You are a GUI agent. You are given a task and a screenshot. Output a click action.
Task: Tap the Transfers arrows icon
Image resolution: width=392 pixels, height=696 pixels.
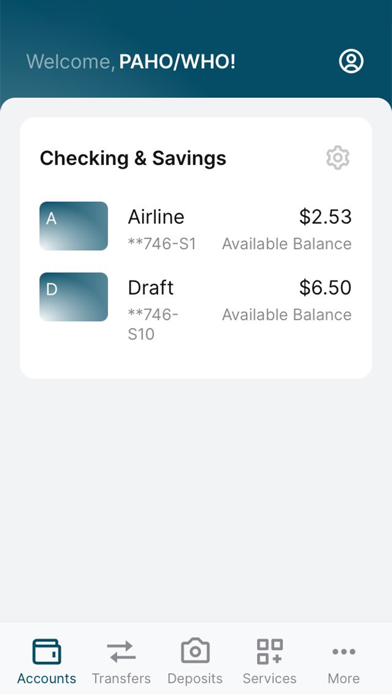coord(121,652)
